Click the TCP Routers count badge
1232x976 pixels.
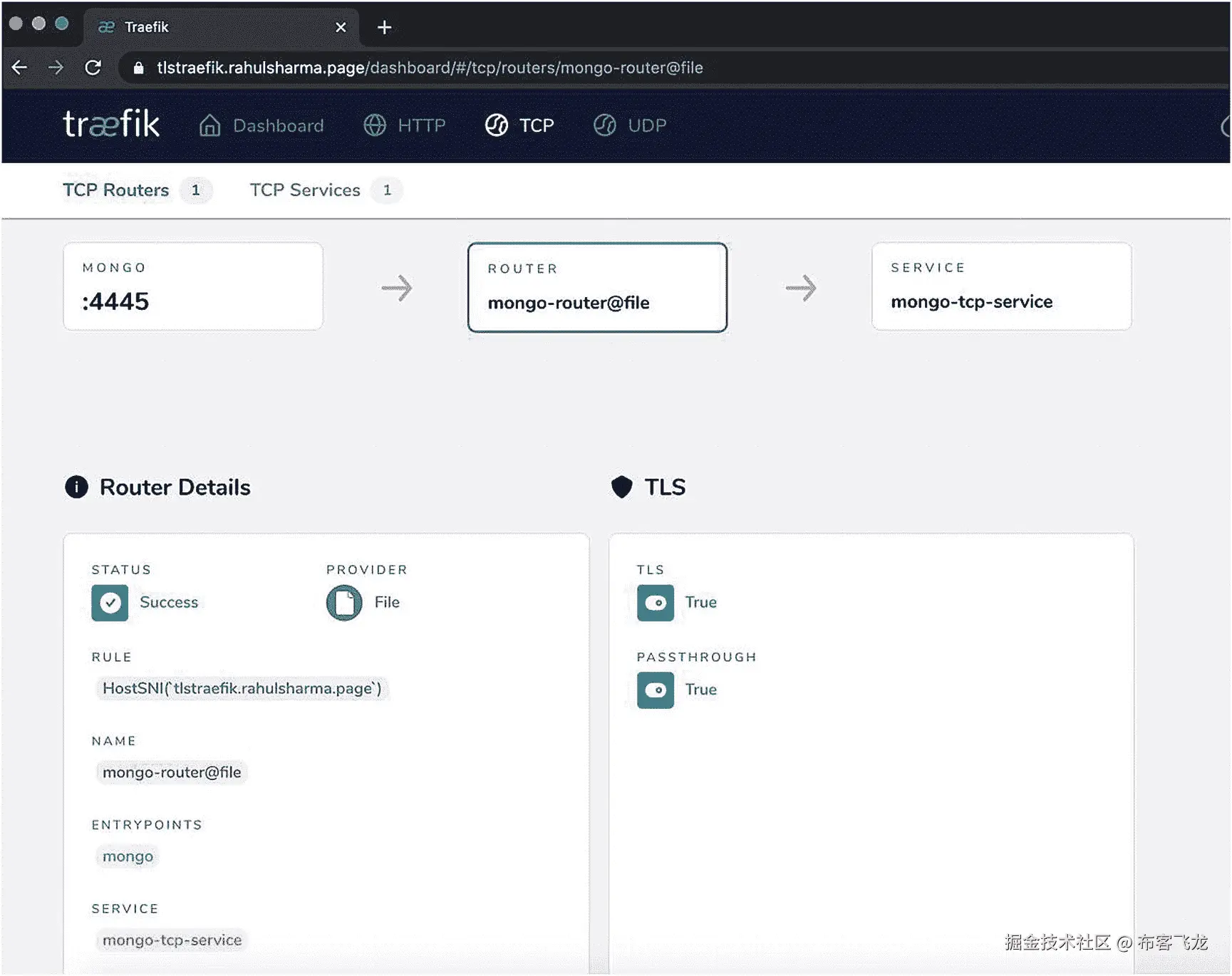pyautogui.click(x=196, y=190)
